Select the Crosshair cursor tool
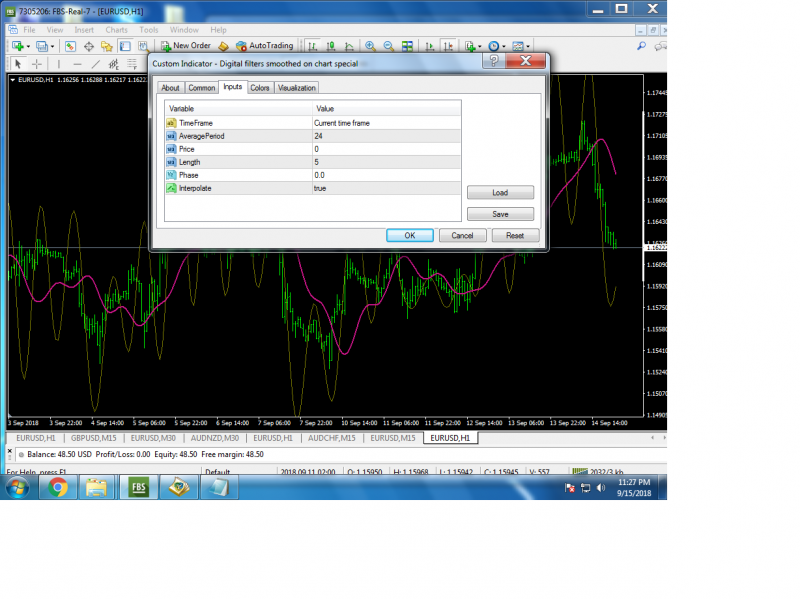Viewport: 800px width, 599px height. 37,64
